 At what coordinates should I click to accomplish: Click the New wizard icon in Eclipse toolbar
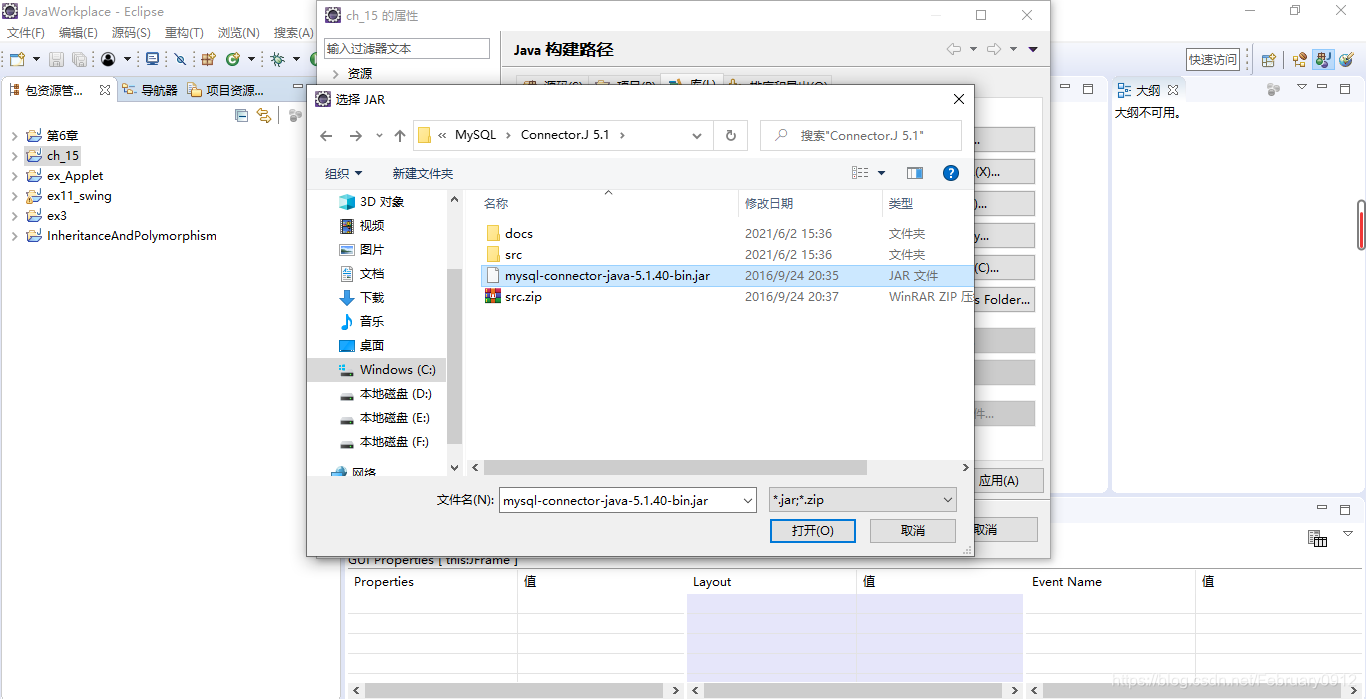pos(17,59)
